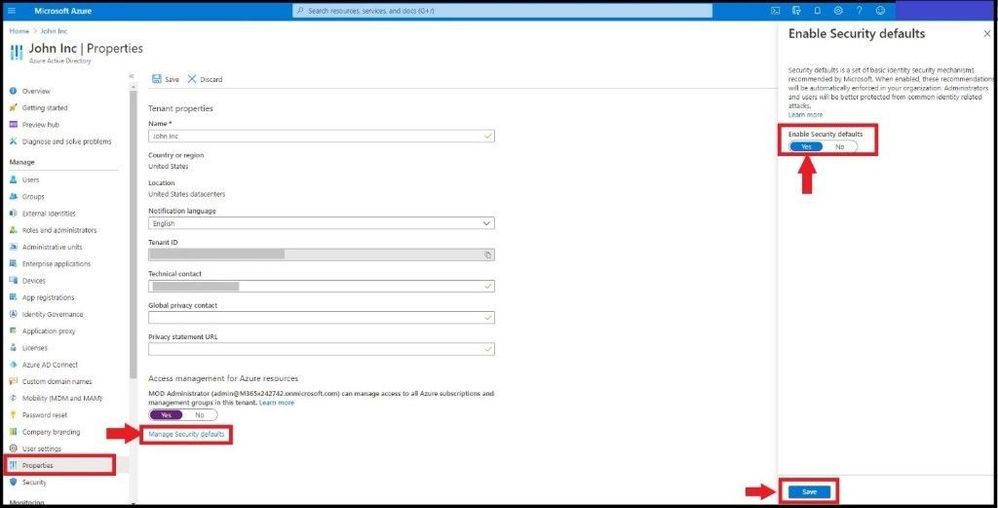Set Enable Security defaults to Yes
The height and width of the screenshot is (508, 998).
(x=806, y=147)
